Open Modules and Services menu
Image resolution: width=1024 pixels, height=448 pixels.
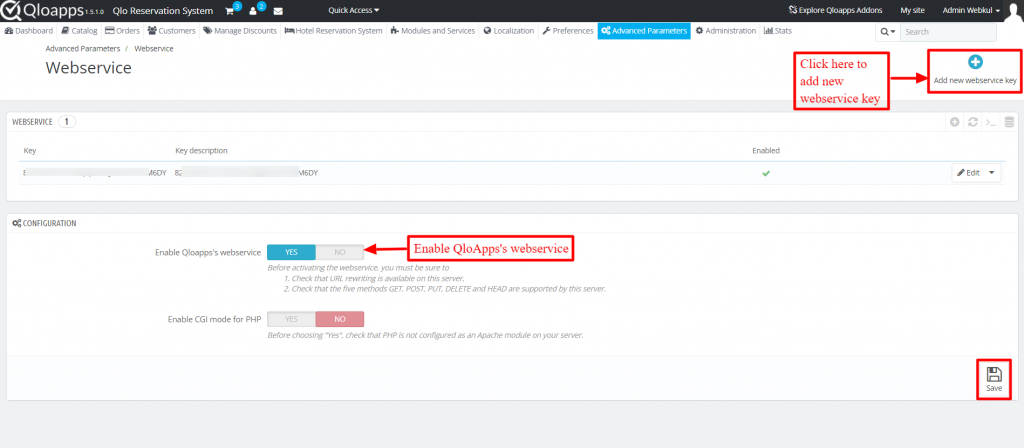[433, 31]
